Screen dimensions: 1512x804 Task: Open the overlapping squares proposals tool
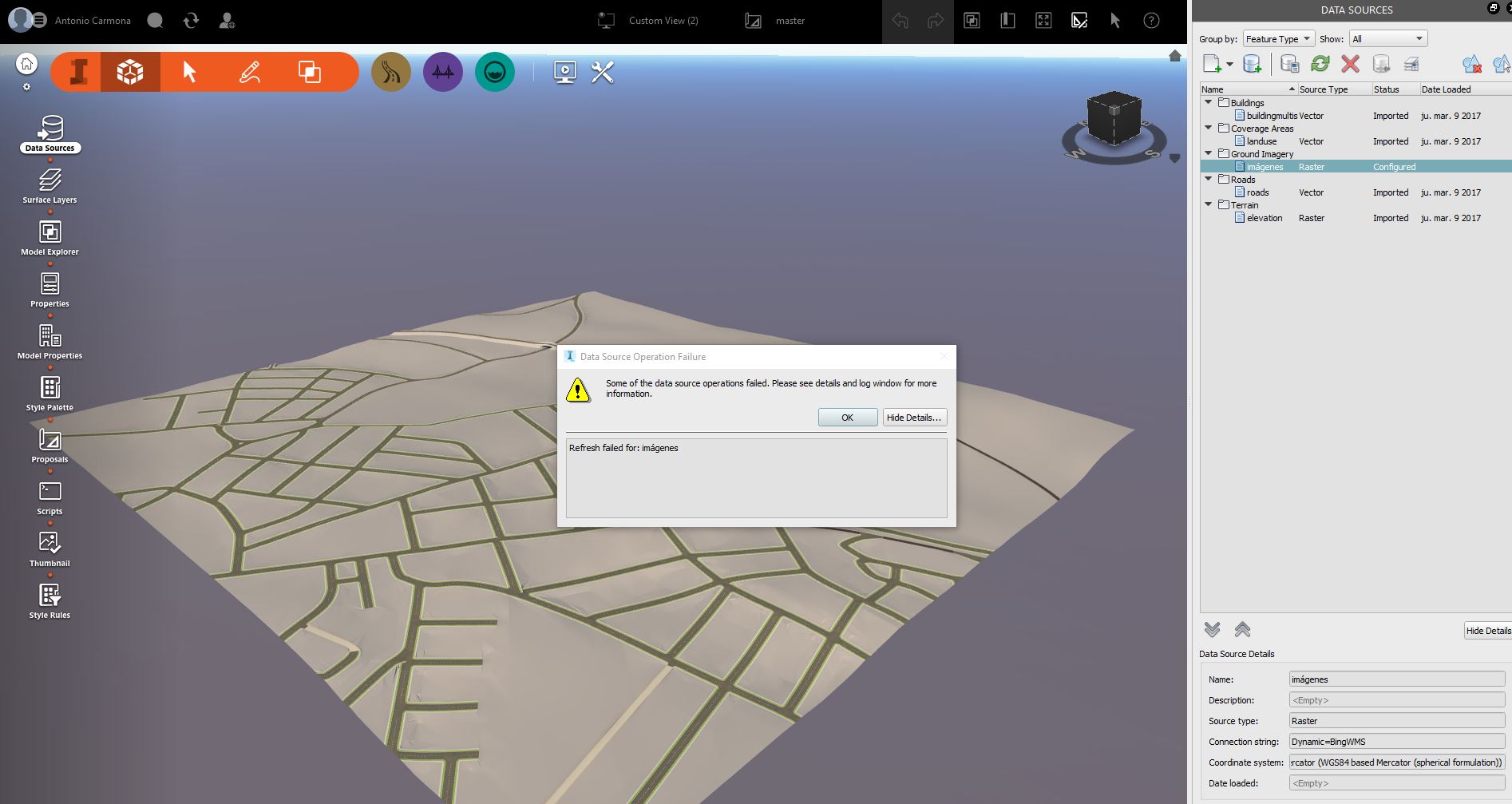310,72
